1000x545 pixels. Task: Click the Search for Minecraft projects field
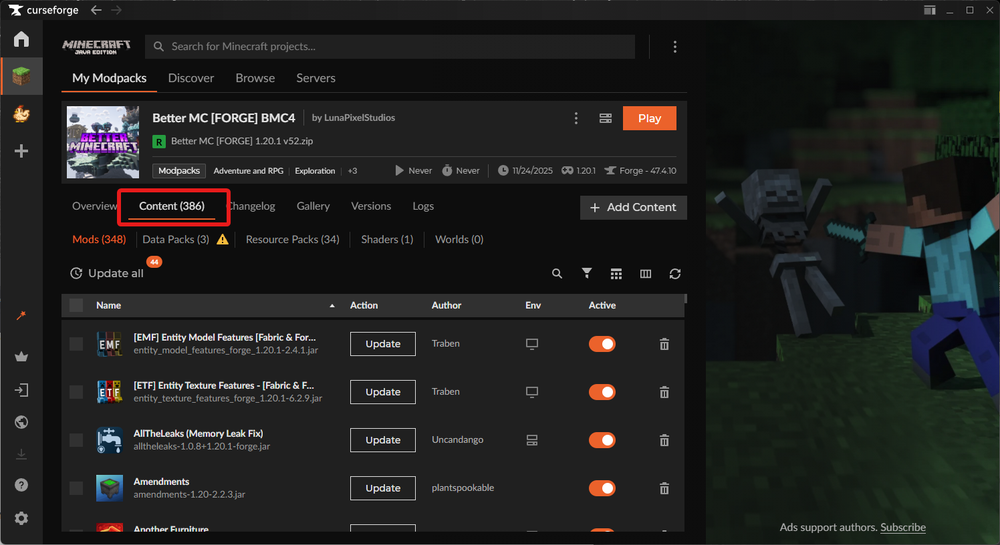tap(390, 47)
